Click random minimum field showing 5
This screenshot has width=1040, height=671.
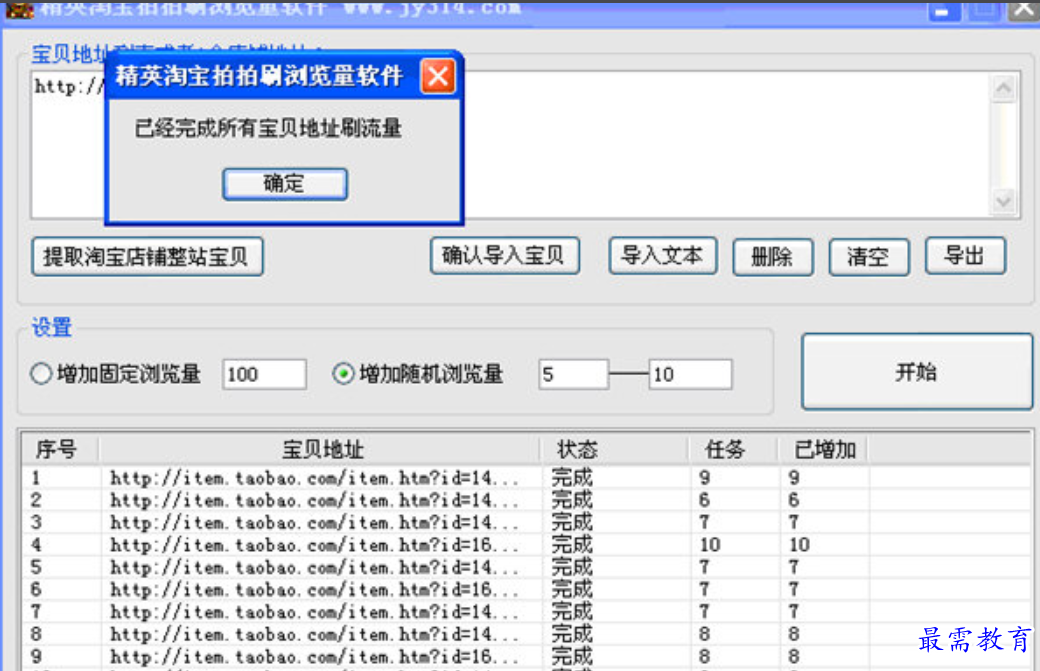[x=573, y=375]
